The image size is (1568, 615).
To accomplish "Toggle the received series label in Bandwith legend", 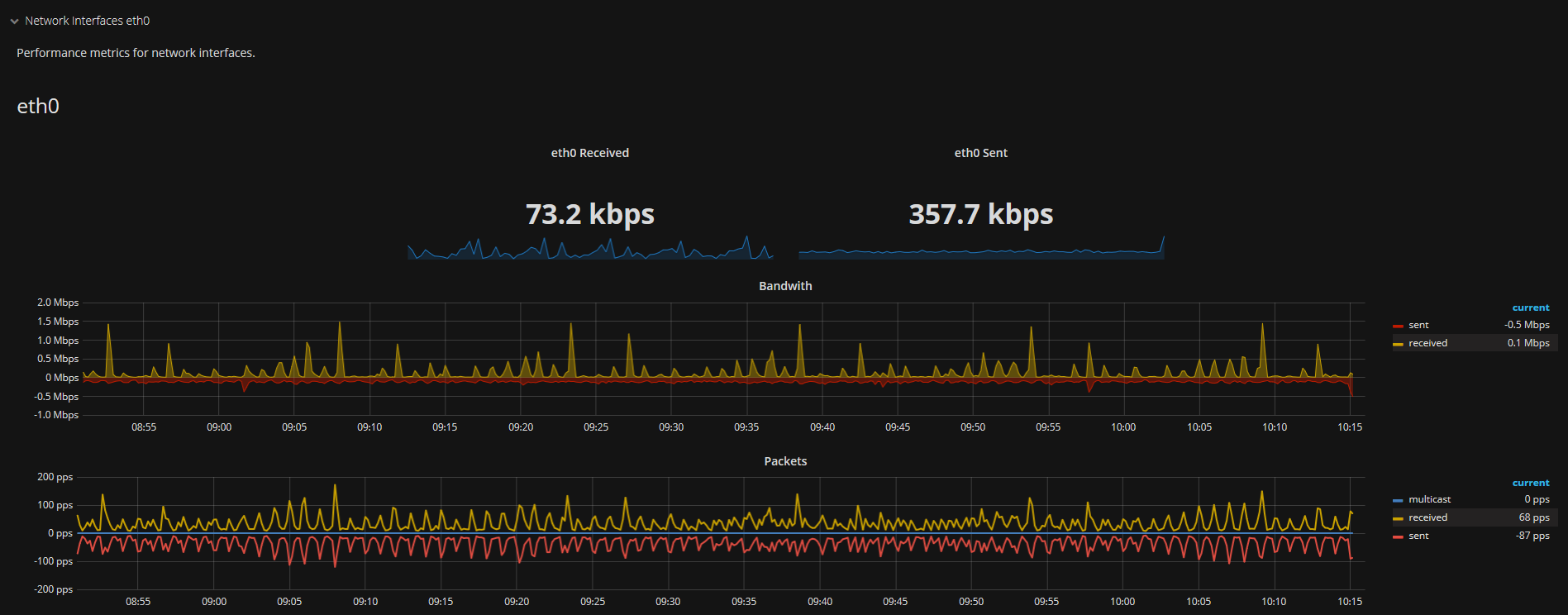I will coord(1427,343).
